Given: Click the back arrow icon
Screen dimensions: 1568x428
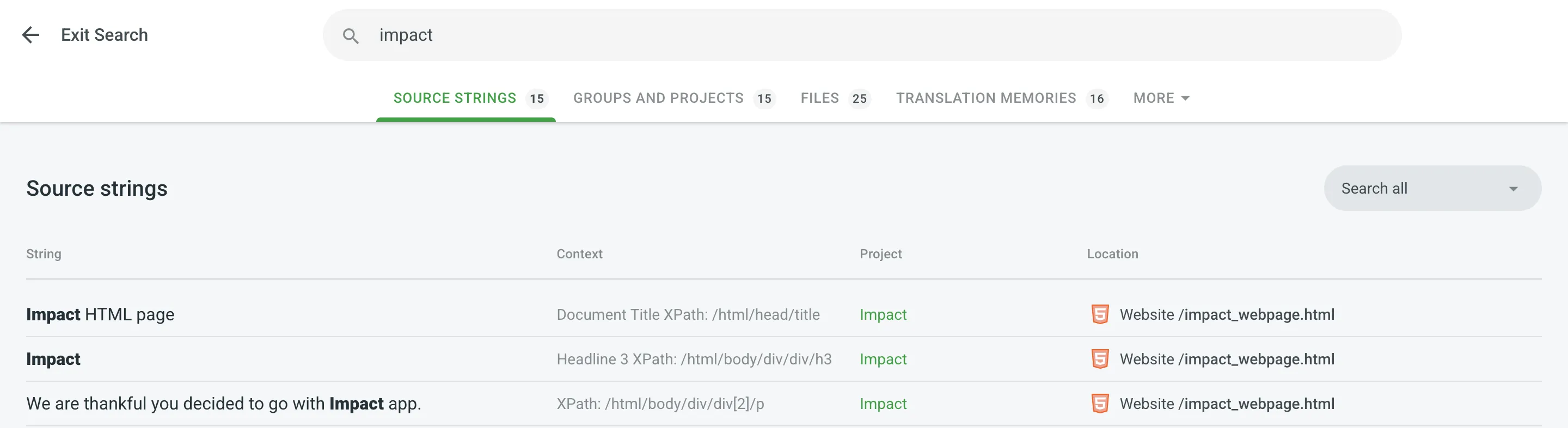Looking at the screenshot, I should (x=30, y=35).
